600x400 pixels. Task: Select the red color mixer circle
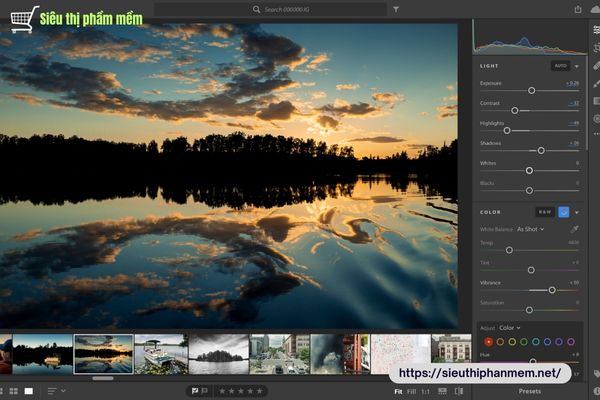(x=488, y=341)
